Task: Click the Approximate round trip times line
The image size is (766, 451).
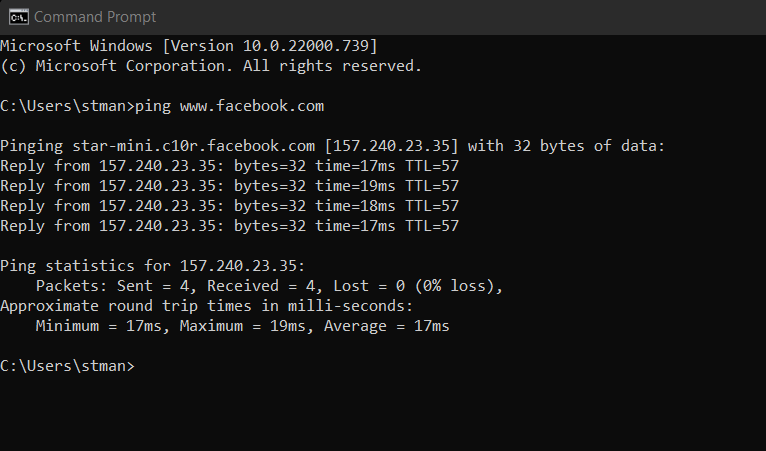Action: pos(206,306)
